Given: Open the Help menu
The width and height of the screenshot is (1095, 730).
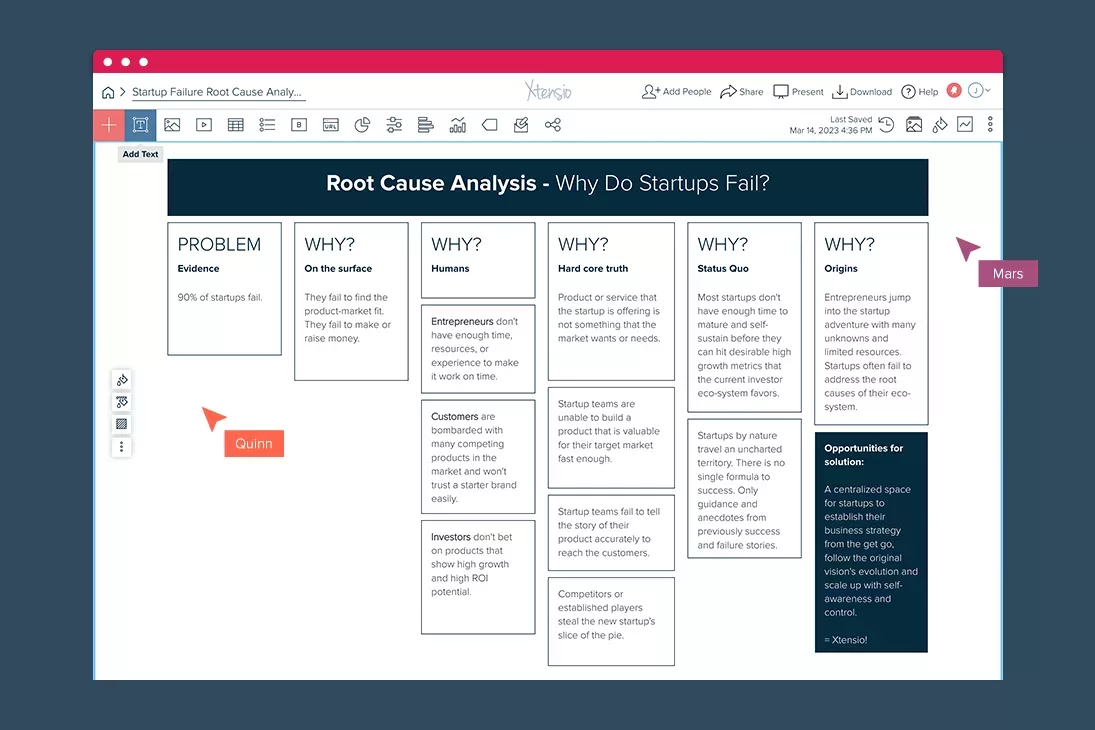Looking at the screenshot, I should tap(919, 91).
